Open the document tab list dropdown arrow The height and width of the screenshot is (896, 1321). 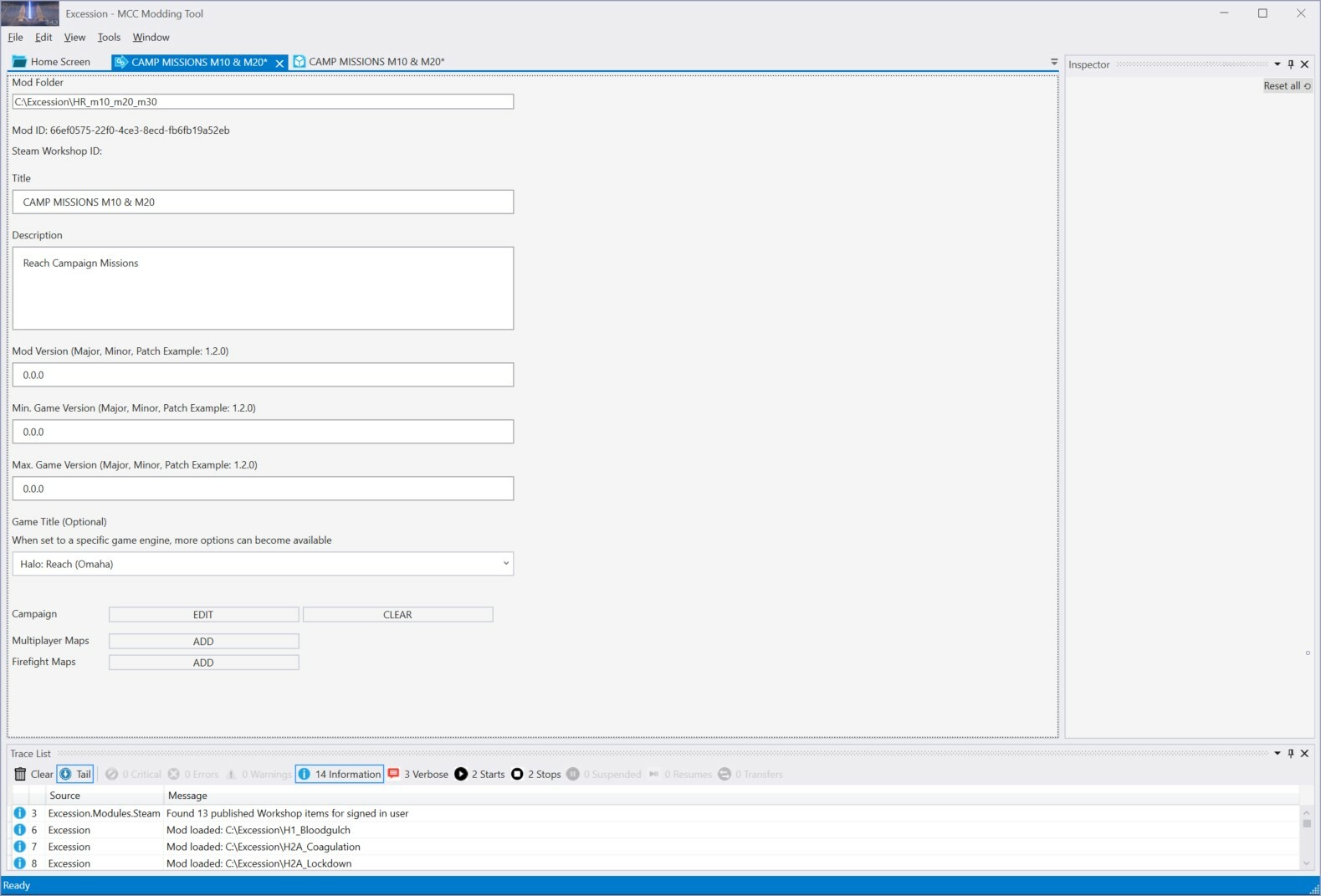[x=1053, y=62]
